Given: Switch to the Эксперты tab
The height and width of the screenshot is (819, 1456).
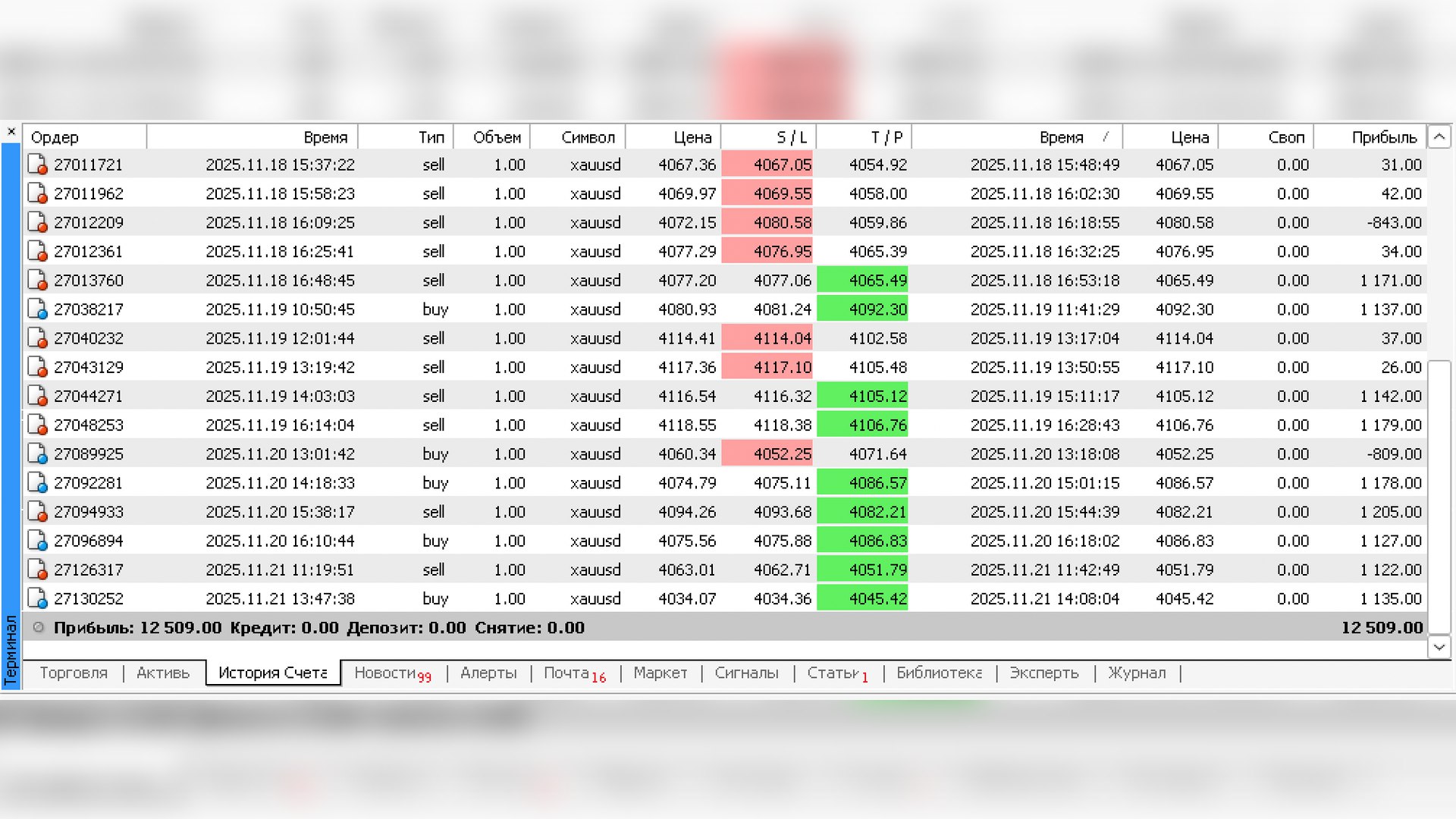Looking at the screenshot, I should (x=1044, y=673).
